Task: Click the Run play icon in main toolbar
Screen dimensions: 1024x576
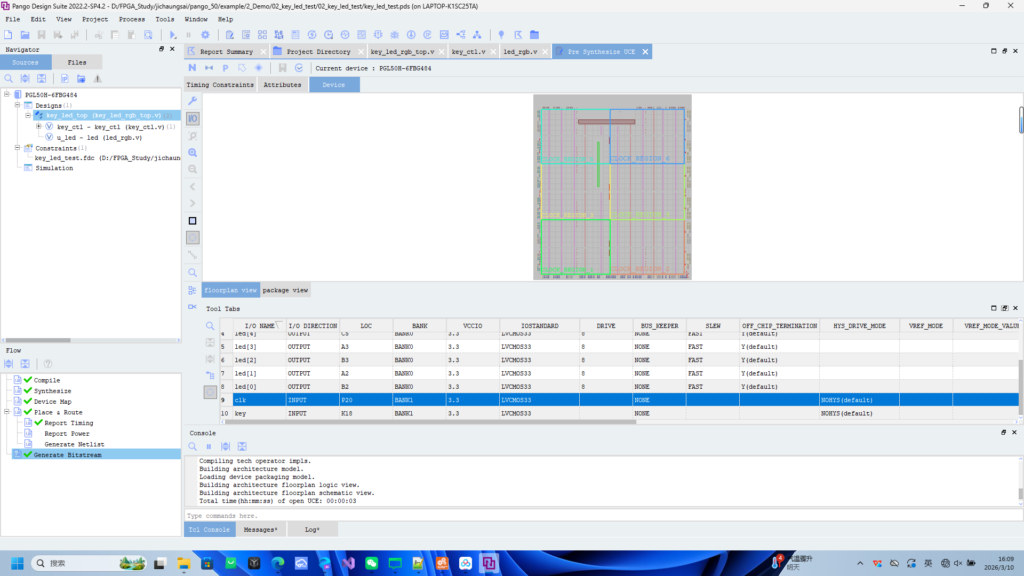Action: [173, 35]
